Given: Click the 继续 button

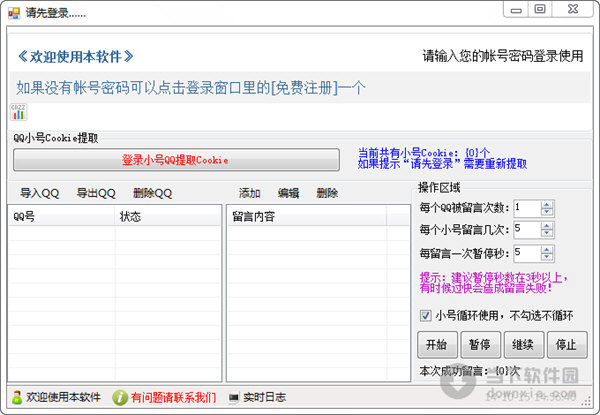Looking at the screenshot, I should [x=523, y=345].
